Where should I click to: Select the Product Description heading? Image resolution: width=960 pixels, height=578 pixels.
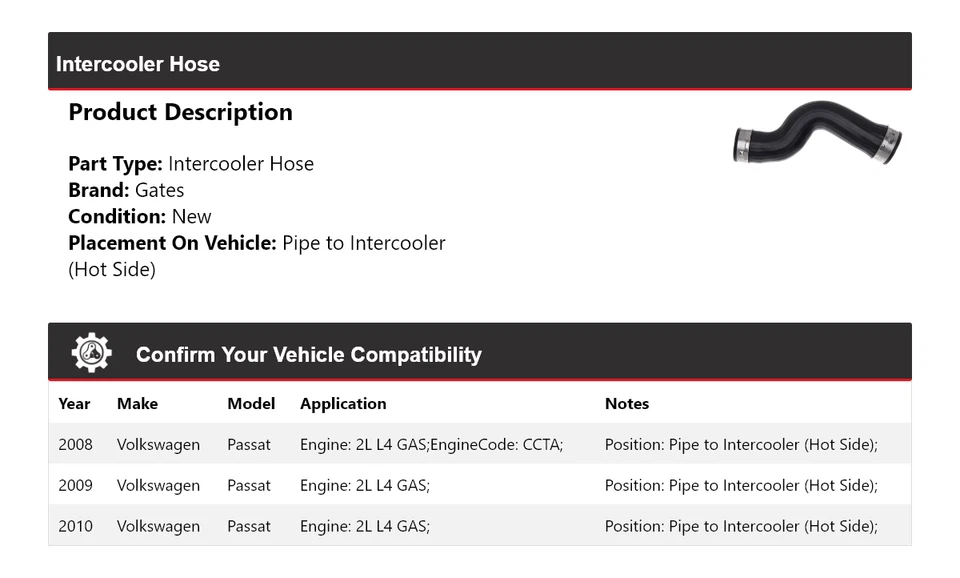[x=180, y=112]
